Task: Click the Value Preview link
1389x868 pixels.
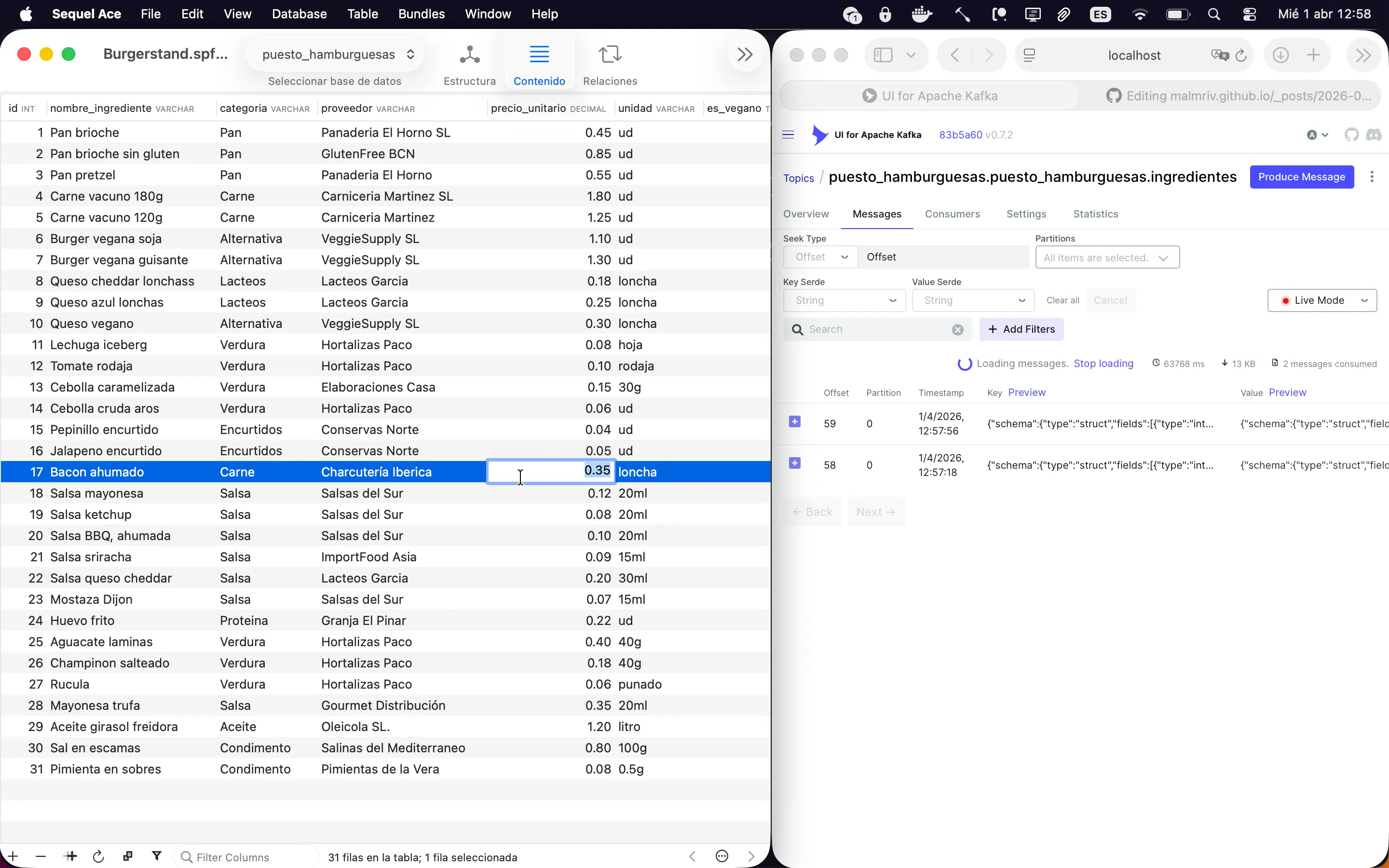Action: point(1287,392)
